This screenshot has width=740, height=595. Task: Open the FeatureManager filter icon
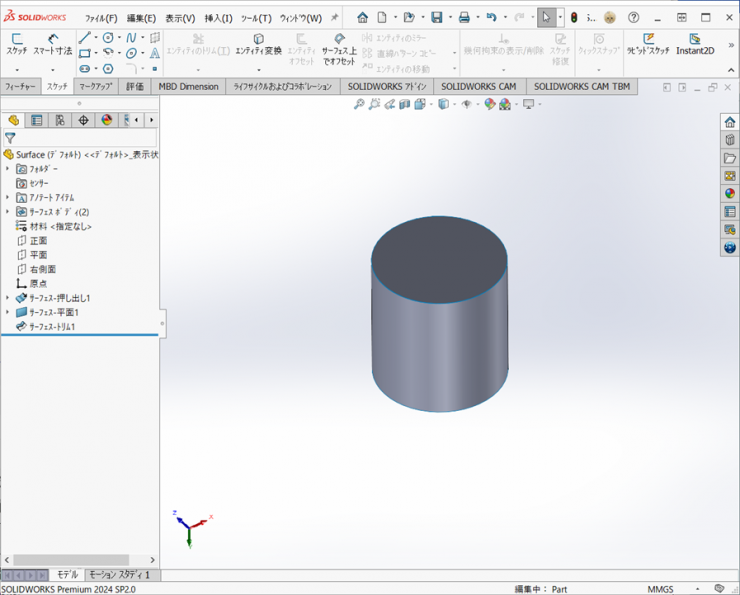click(x=10, y=139)
